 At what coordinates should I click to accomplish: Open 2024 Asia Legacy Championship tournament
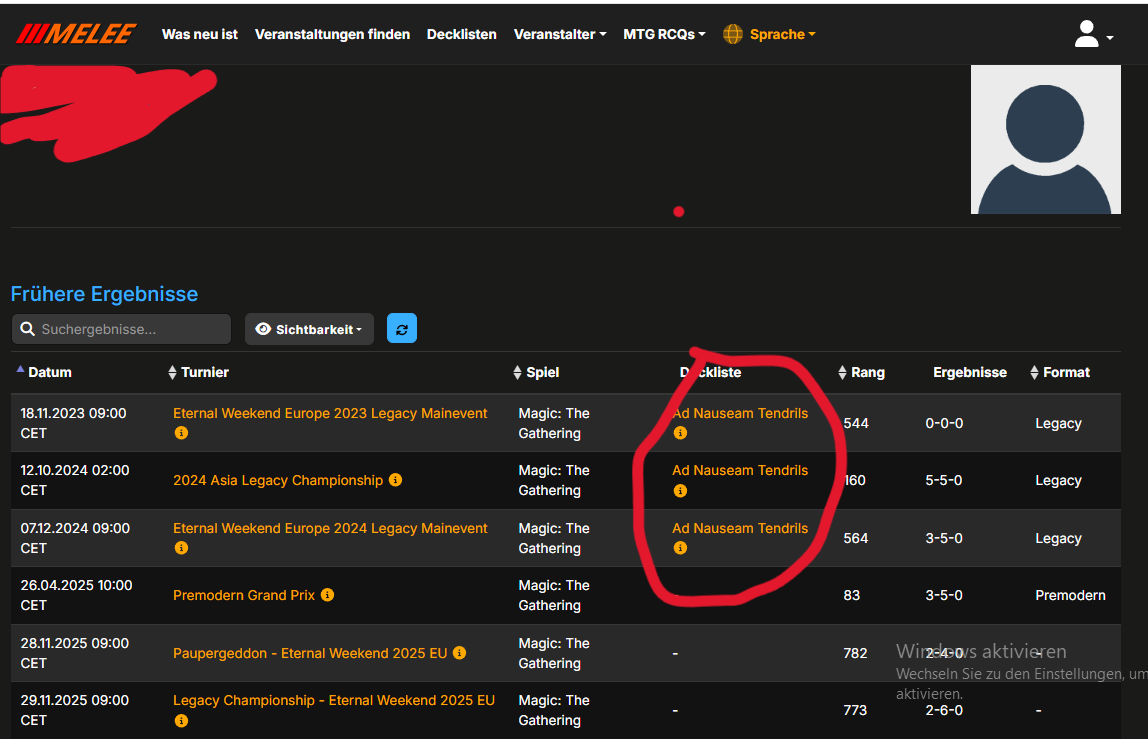click(278, 480)
